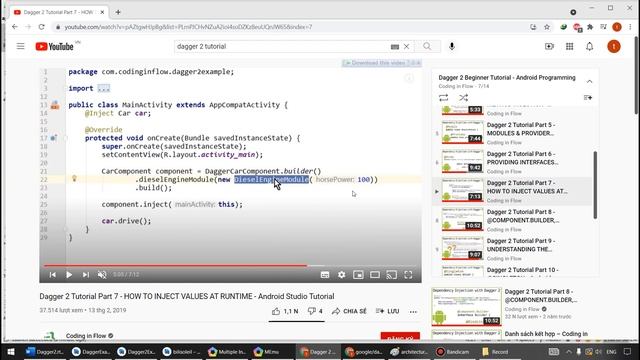Viewport: 640px width, 360px height.
Task: Open the player settings gear
Action: 342,275
